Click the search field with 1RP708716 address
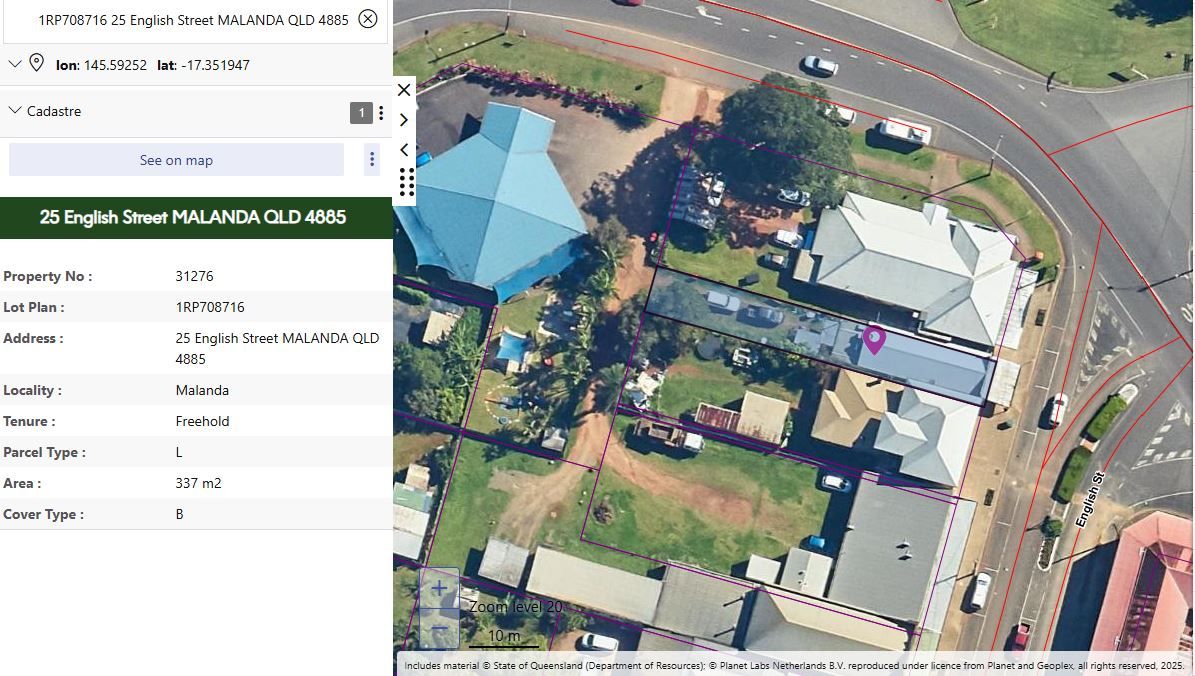Screen dimensions: 1195x676 (194, 20)
